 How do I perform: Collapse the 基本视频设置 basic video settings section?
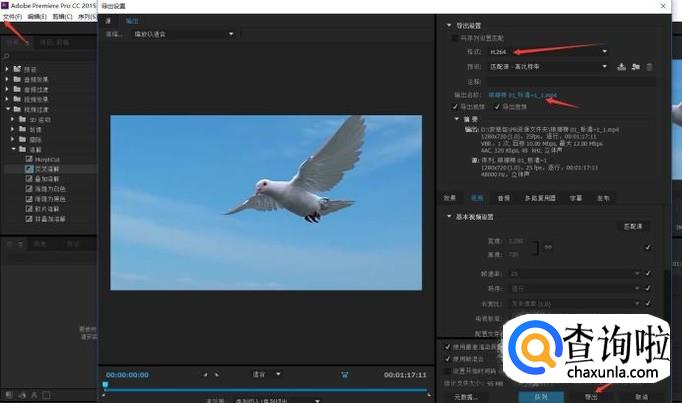pyautogui.click(x=449, y=216)
